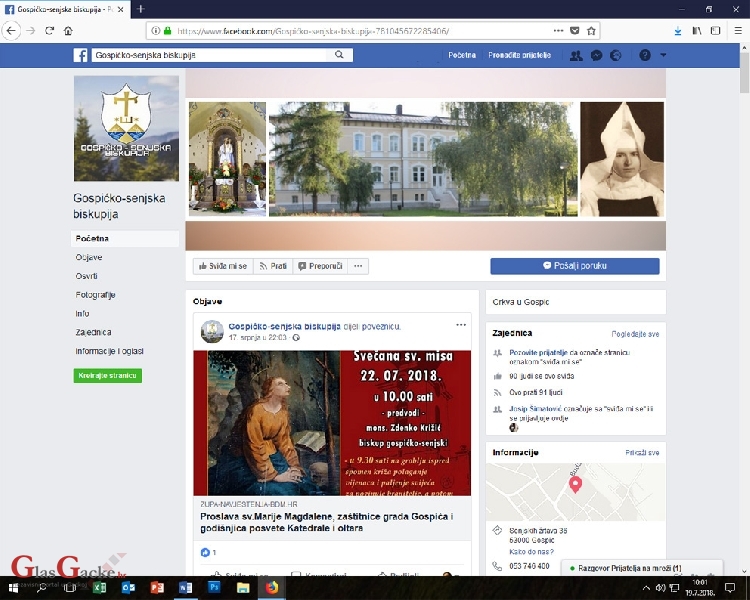Click the post like reaction count

pyautogui.click(x=209, y=552)
